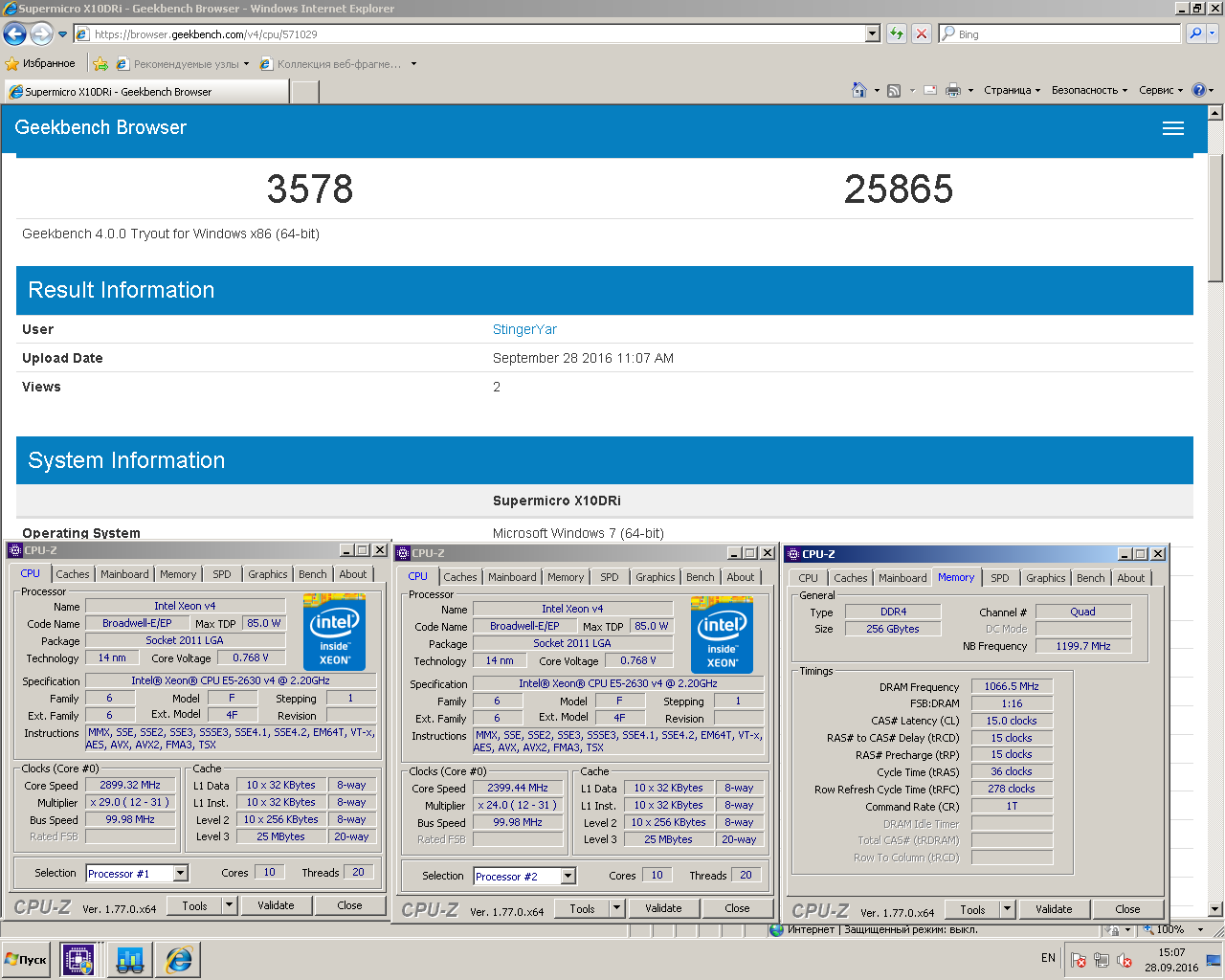Stop loading with the red X icon
Screen dimensions: 1225x980
tap(921, 33)
